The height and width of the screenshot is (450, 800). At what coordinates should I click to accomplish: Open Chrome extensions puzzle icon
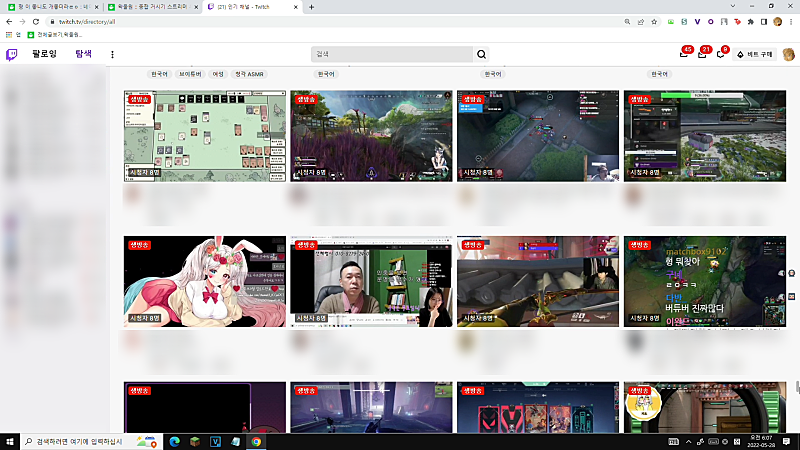751,22
